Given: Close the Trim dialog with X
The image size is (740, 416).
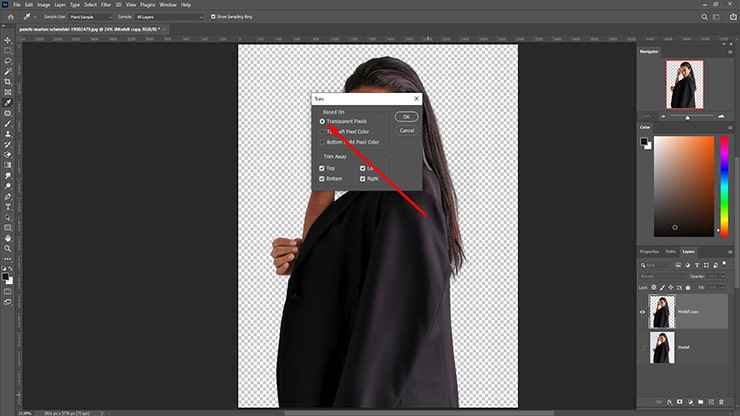Looking at the screenshot, I should tap(416, 99).
